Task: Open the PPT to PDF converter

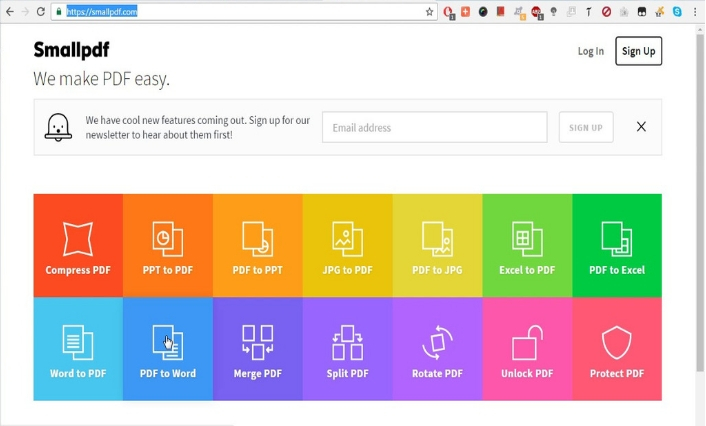Action: pyautogui.click(x=168, y=245)
